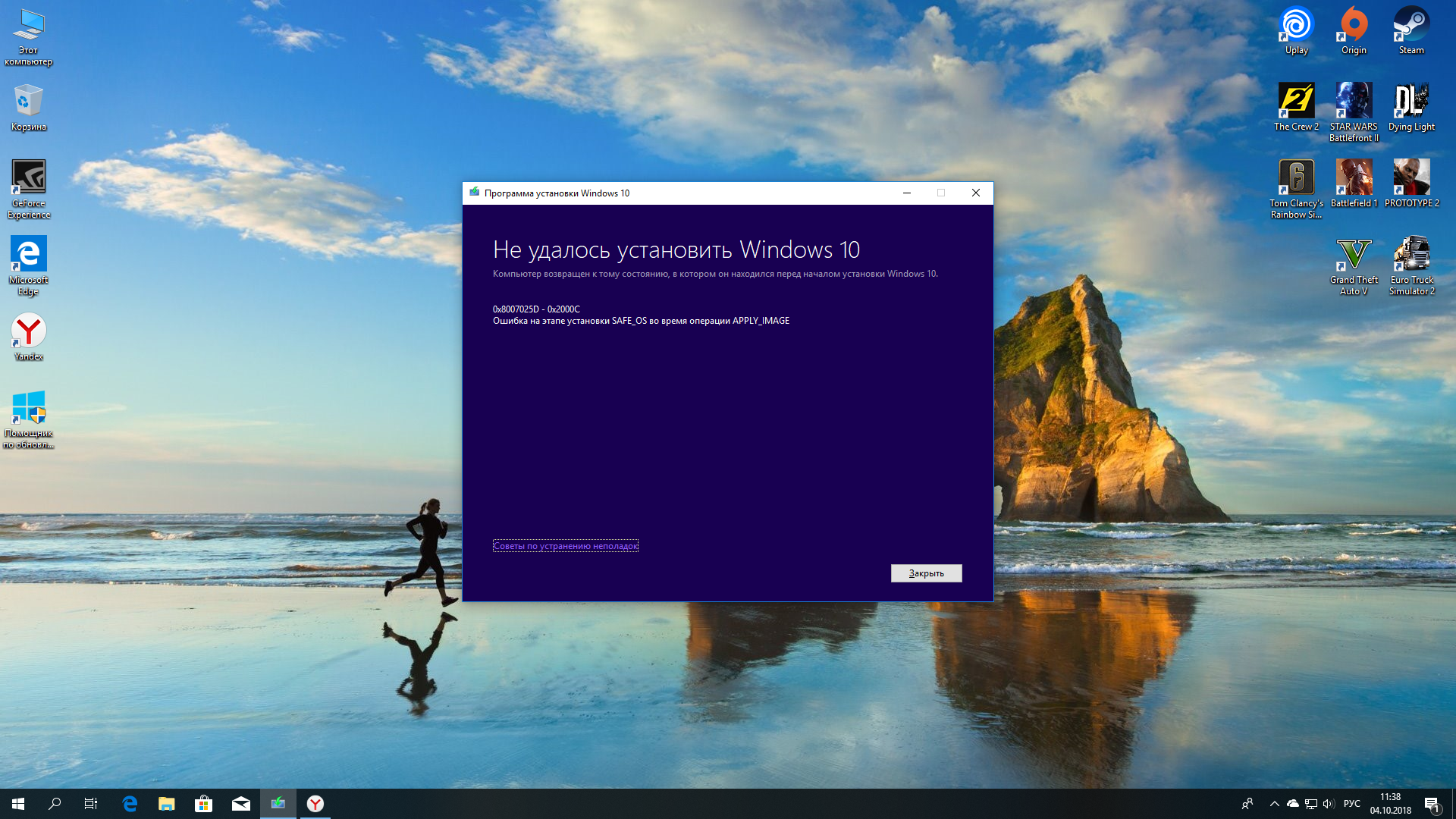
Task: Click the setup window title bar icon
Action: [475, 193]
